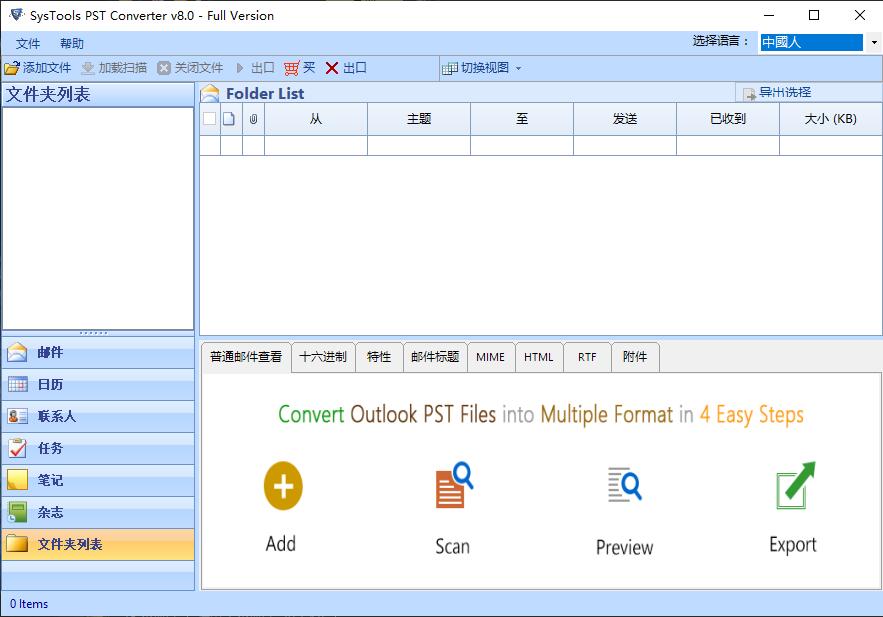Open the 帮助 menu
The width and height of the screenshot is (883, 617).
pos(72,43)
